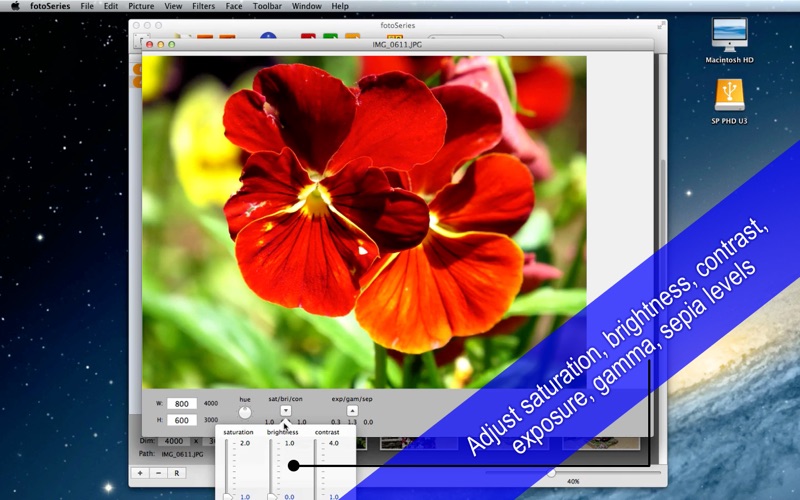This screenshot has height=500, width=800.
Task: Click the red arrow toolbar icon
Action: [x=308, y=36]
